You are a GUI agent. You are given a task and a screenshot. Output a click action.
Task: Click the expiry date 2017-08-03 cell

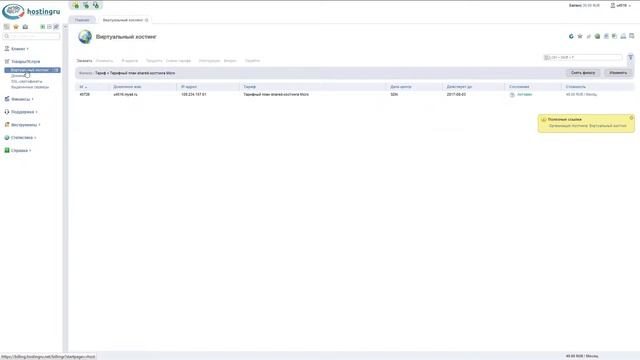click(x=456, y=94)
